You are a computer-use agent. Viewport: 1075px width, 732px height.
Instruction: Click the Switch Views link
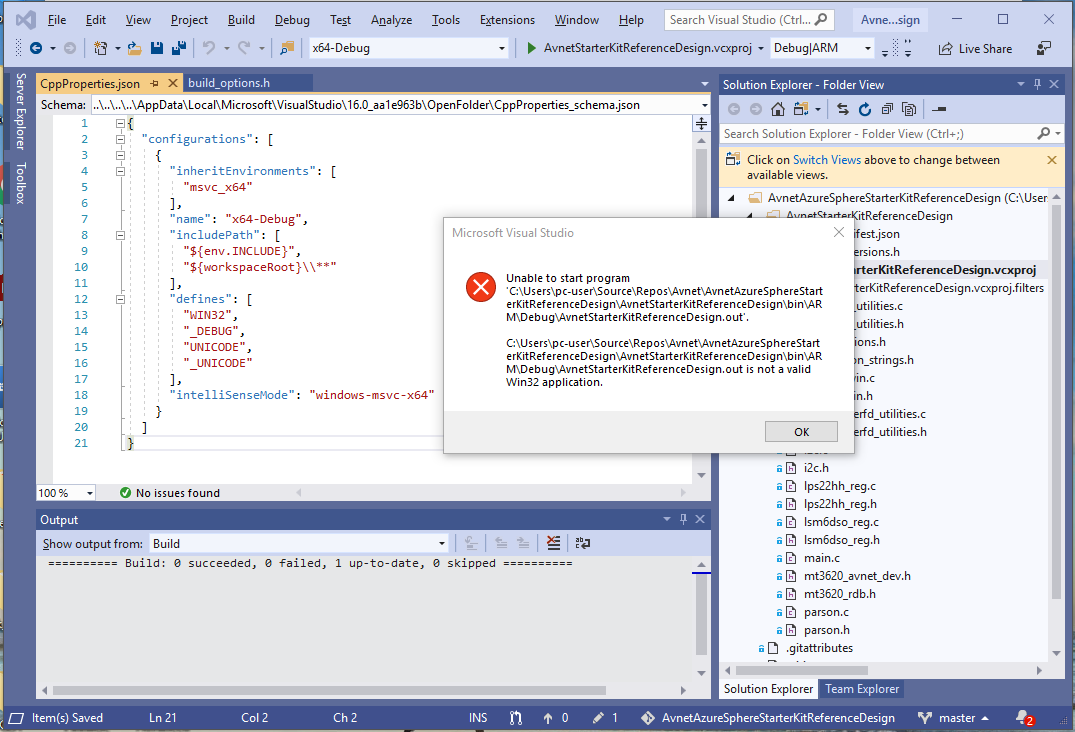826,160
